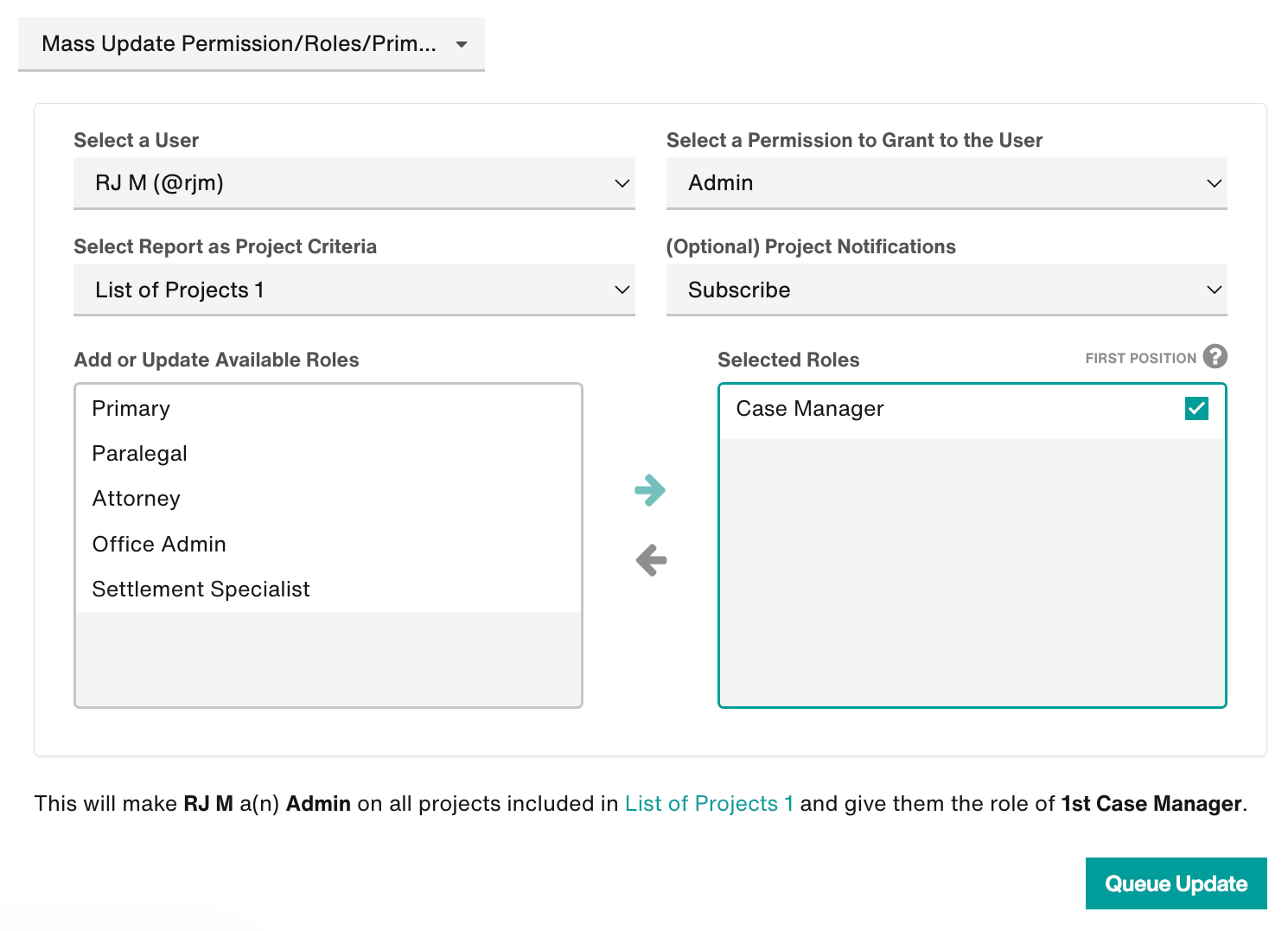Open the Select a User dropdown
The width and height of the screenshot is (1288, 931).
point(354,183)
